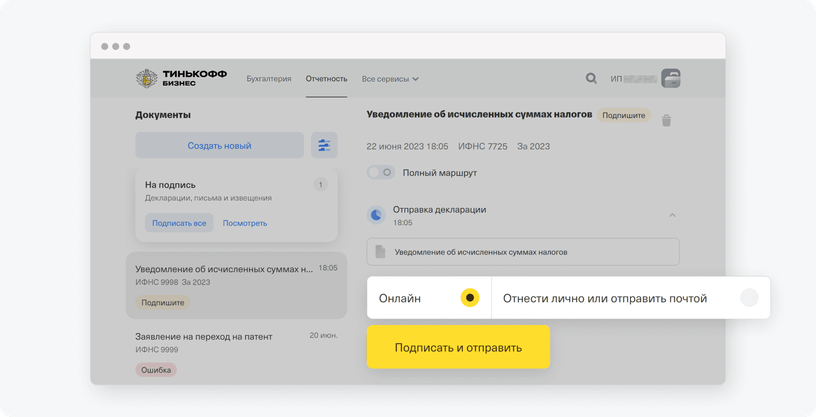
Task: Click the На подпись card title
Action: tap(170, 185)
